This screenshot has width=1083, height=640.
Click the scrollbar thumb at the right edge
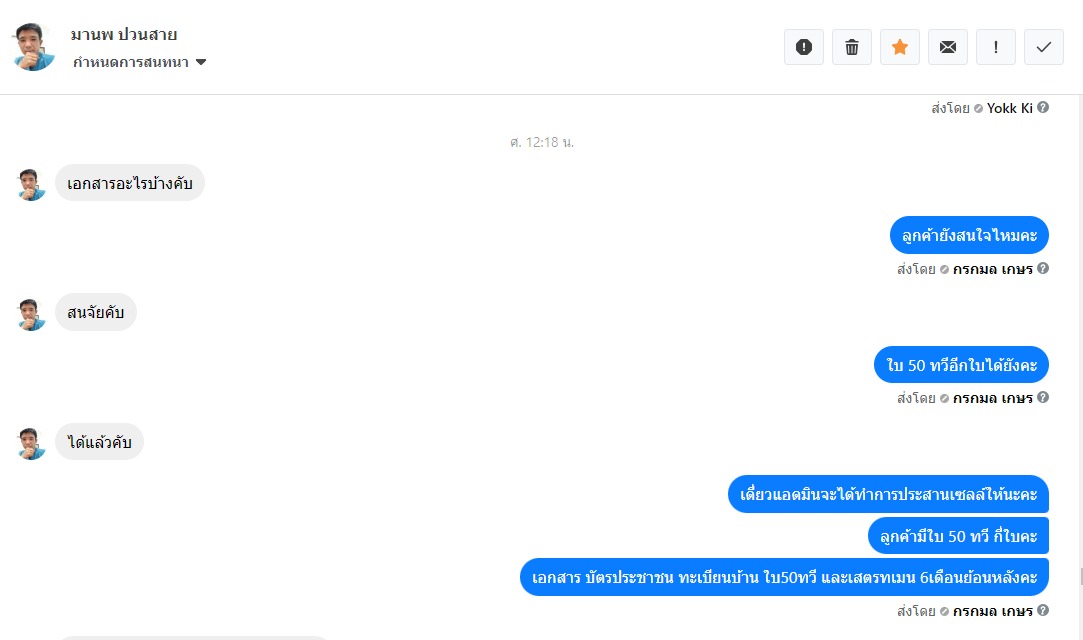(1080, 575)
